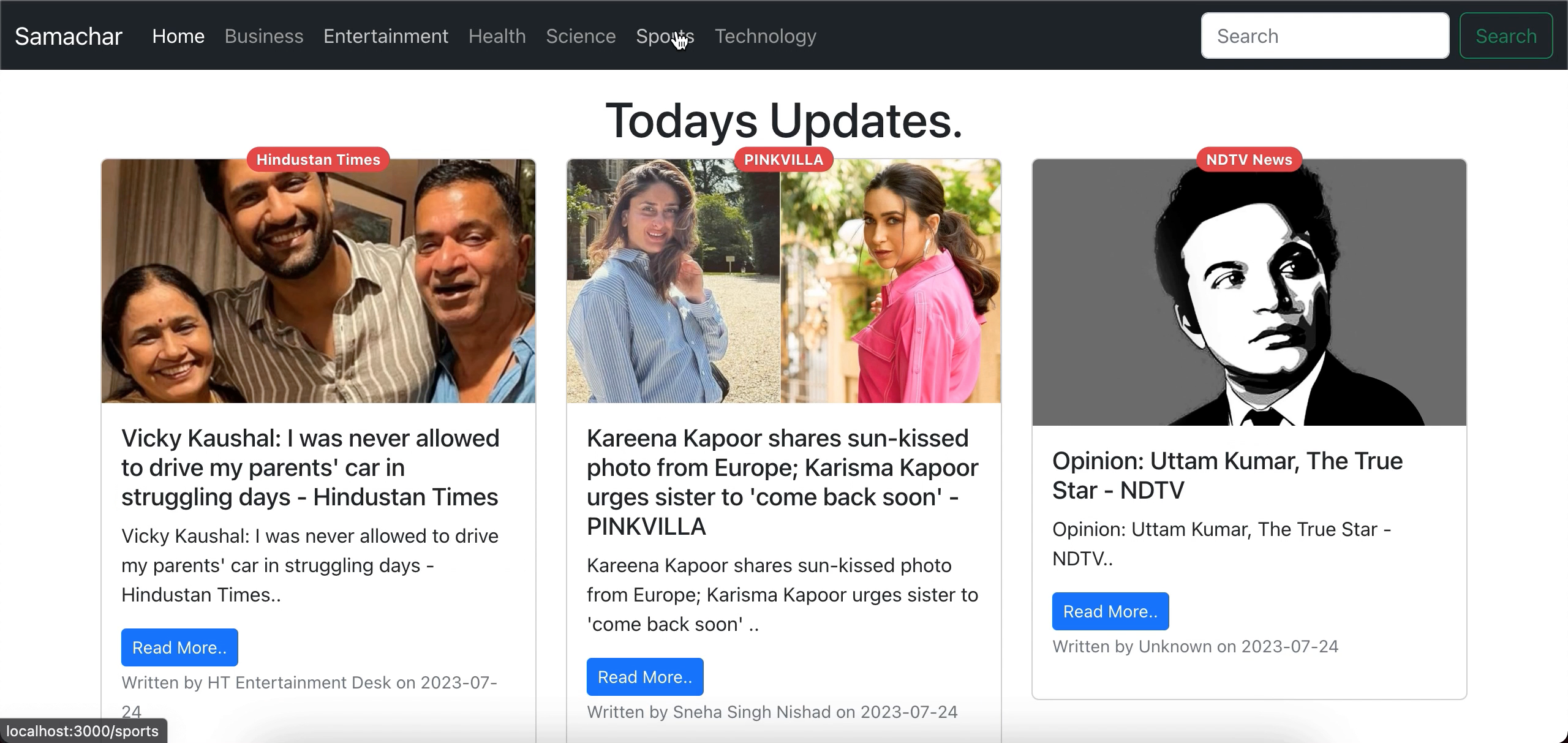
Task: Click the Written by Unknown date line
Action: pyautogui.click(x=1196, y=646)
